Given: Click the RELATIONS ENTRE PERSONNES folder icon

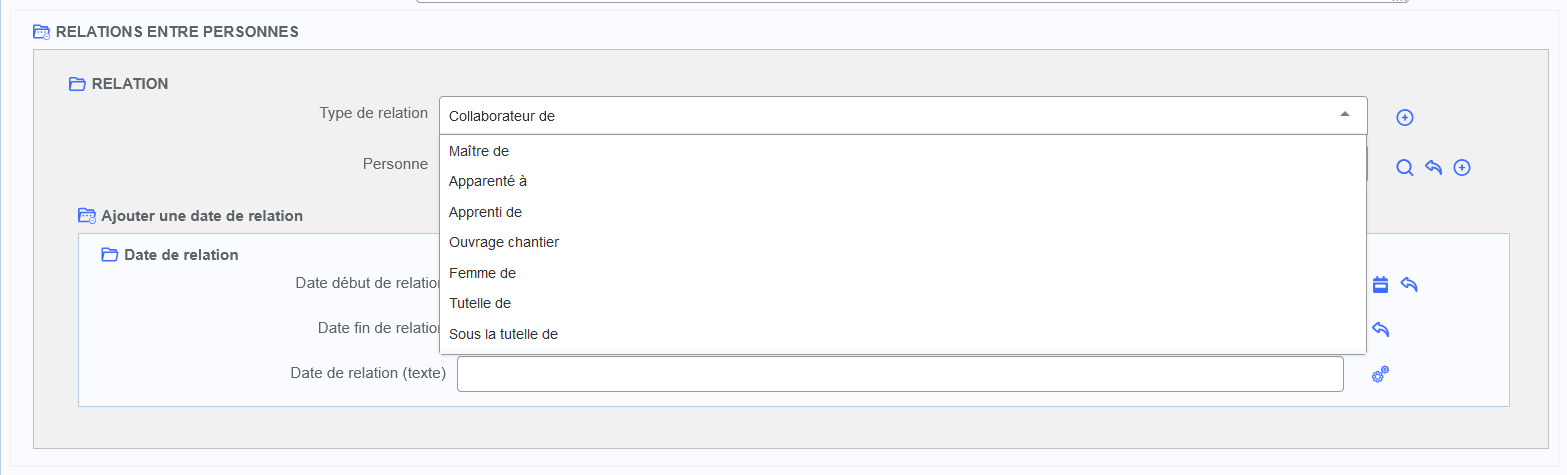Looking at the screenshot, I should pos(42,32).
